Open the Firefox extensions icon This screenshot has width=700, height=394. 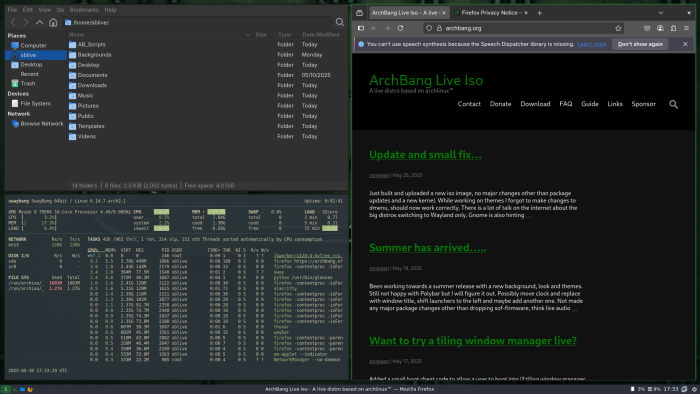coord(673,28)
